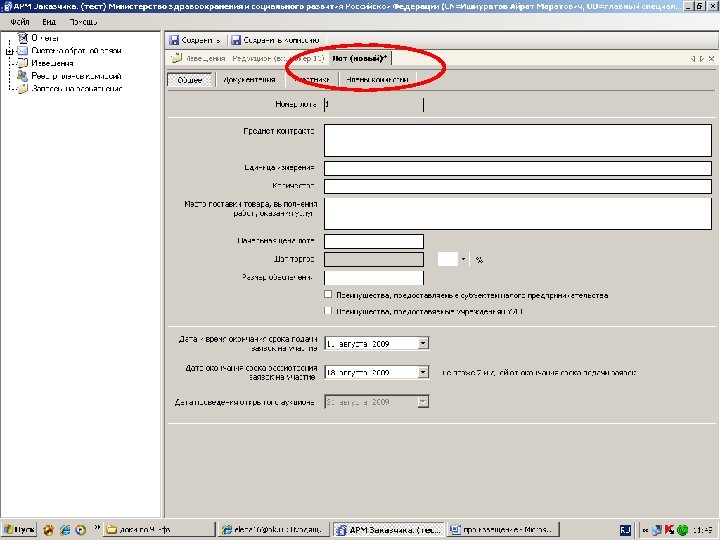Click the Место поставки товара text area
Screen dimensions: 720x540
tap(518, 214)
